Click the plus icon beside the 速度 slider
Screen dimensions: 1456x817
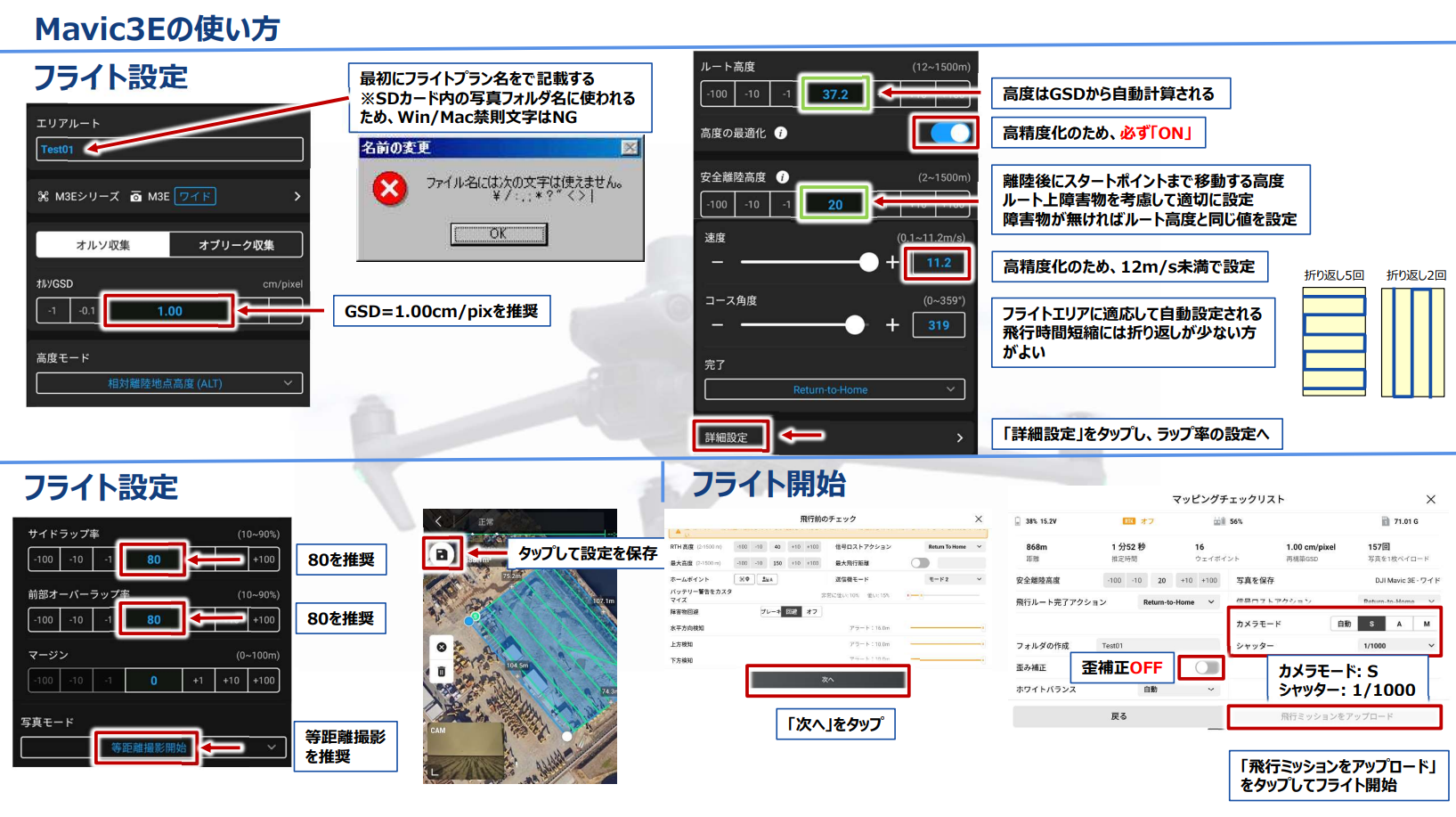[892, 262]
